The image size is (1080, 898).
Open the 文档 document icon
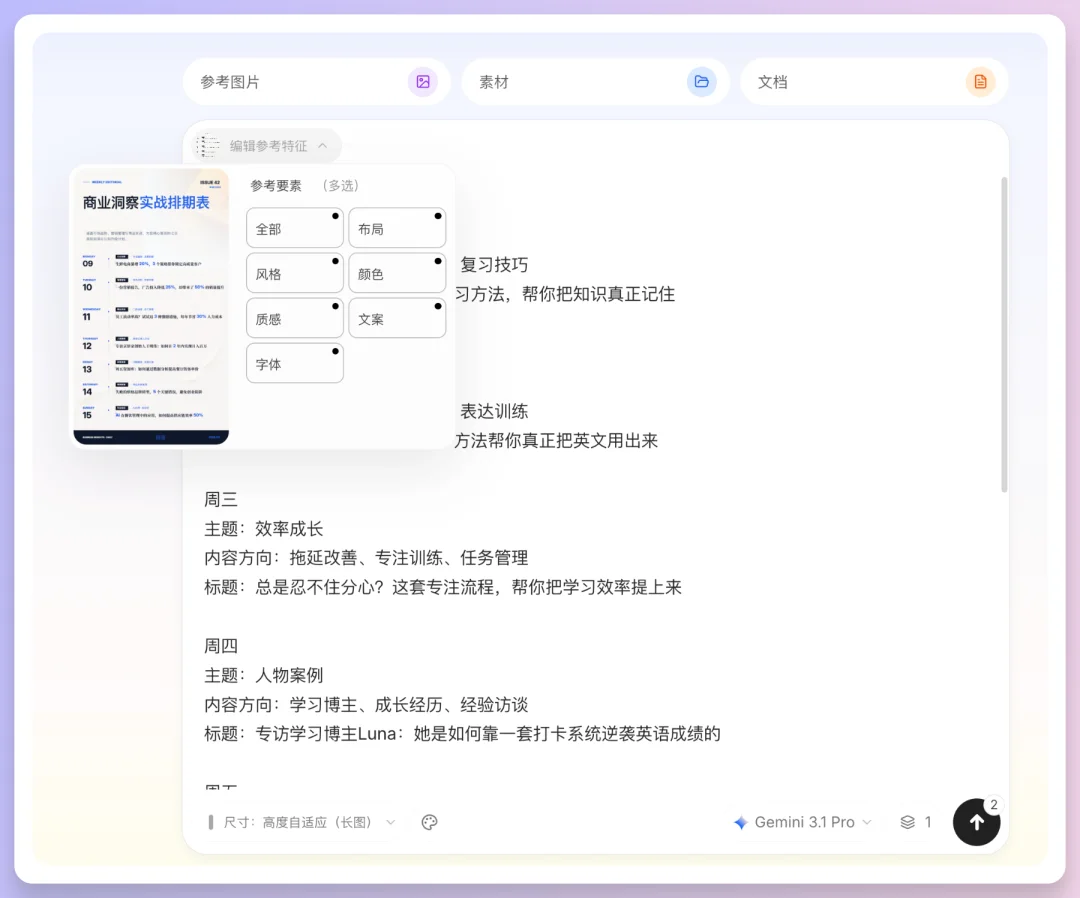click(980, 82)
